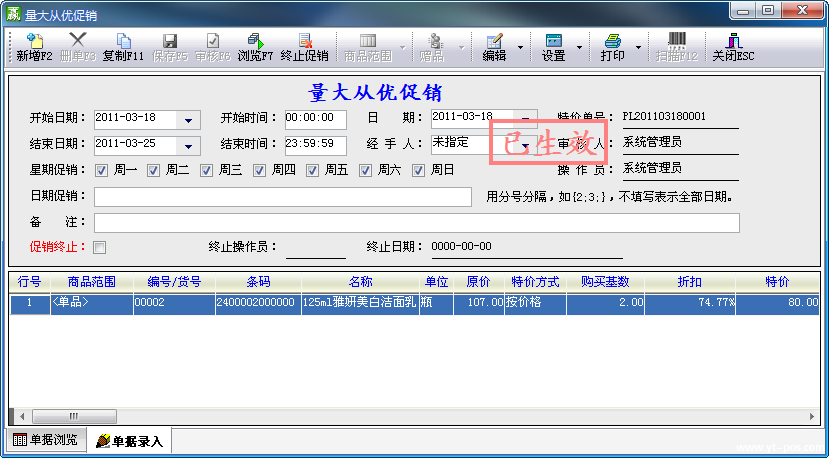Open the 开始日期 date dropdown
The width and height of the screenshot is (829, 458).
(188, 120)
